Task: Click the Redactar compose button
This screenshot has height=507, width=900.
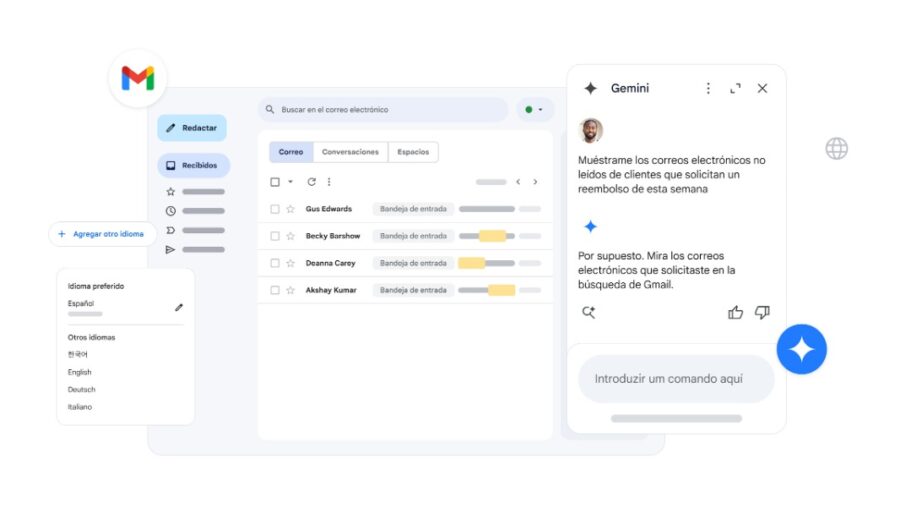Action: click(x=192, y=128)
